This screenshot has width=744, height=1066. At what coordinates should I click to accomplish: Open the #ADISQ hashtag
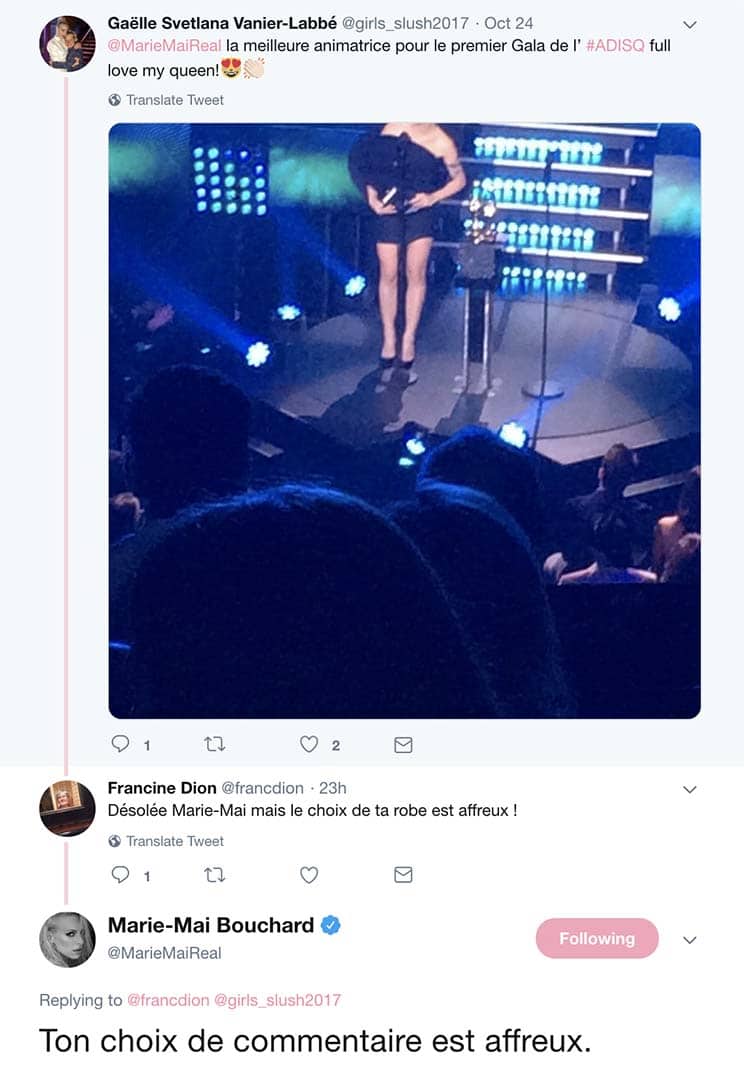615,46
